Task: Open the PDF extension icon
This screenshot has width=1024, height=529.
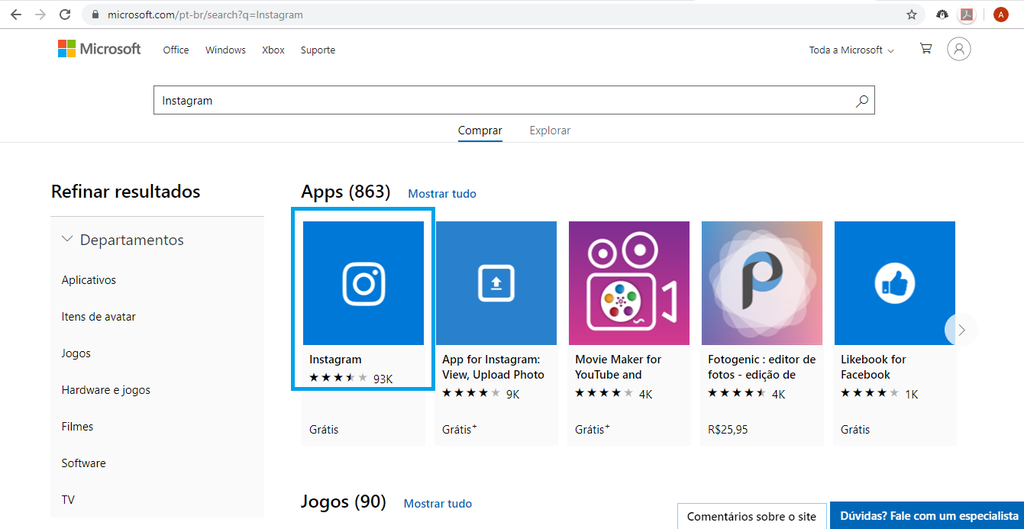Action: pos(967,14)
